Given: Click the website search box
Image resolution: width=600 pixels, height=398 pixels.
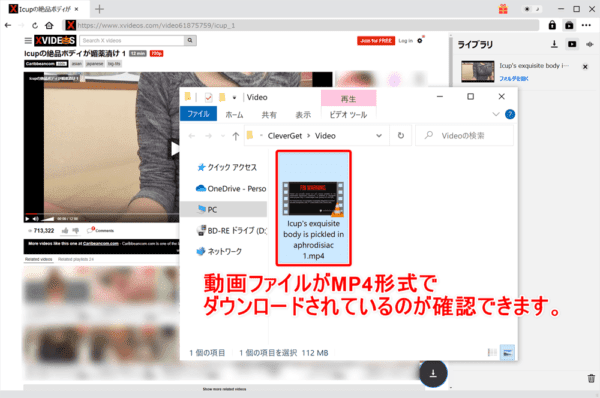Looking at the screenshot, I should 132,40.
